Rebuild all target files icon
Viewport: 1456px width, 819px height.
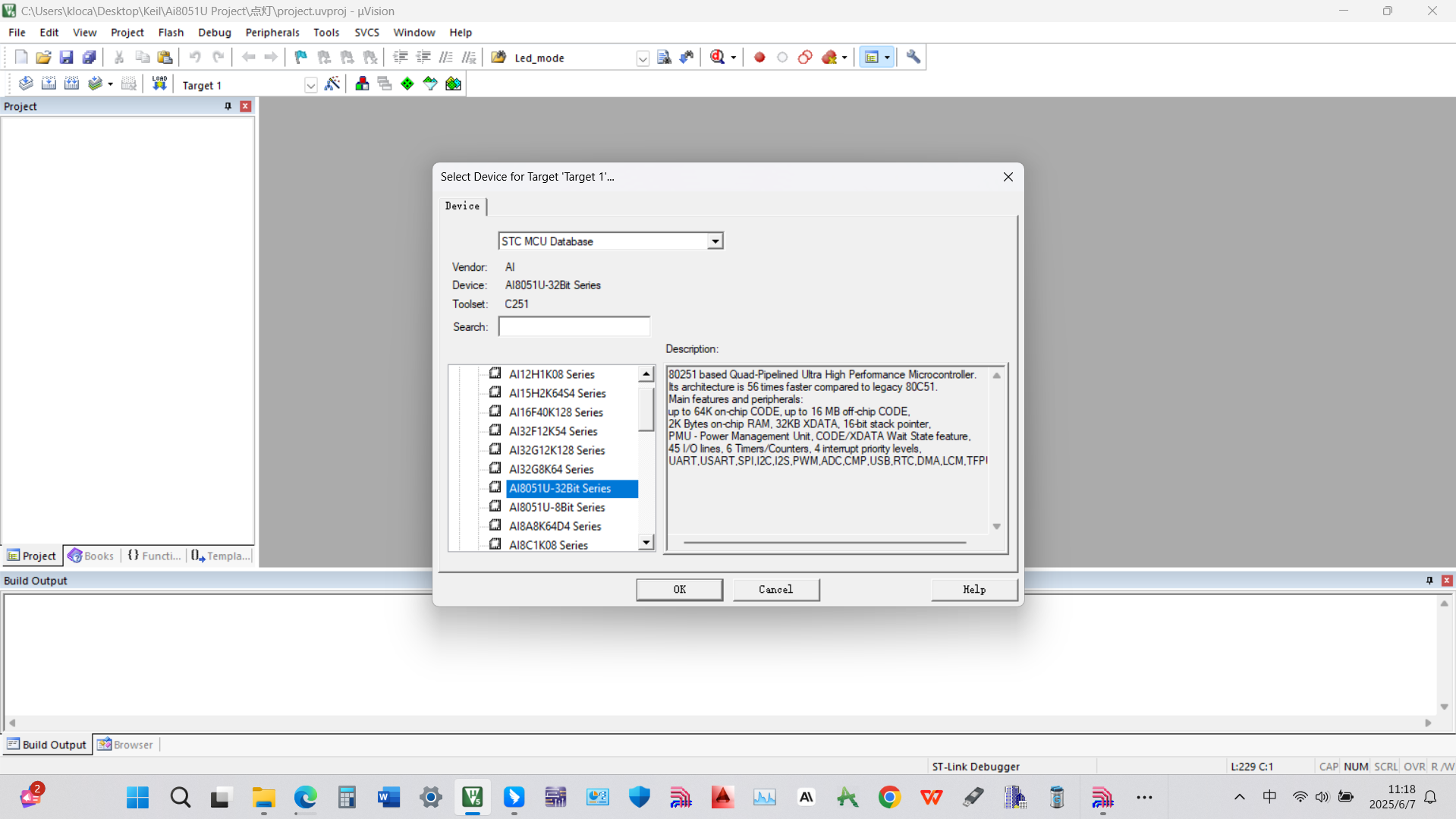tap(71, 83)
